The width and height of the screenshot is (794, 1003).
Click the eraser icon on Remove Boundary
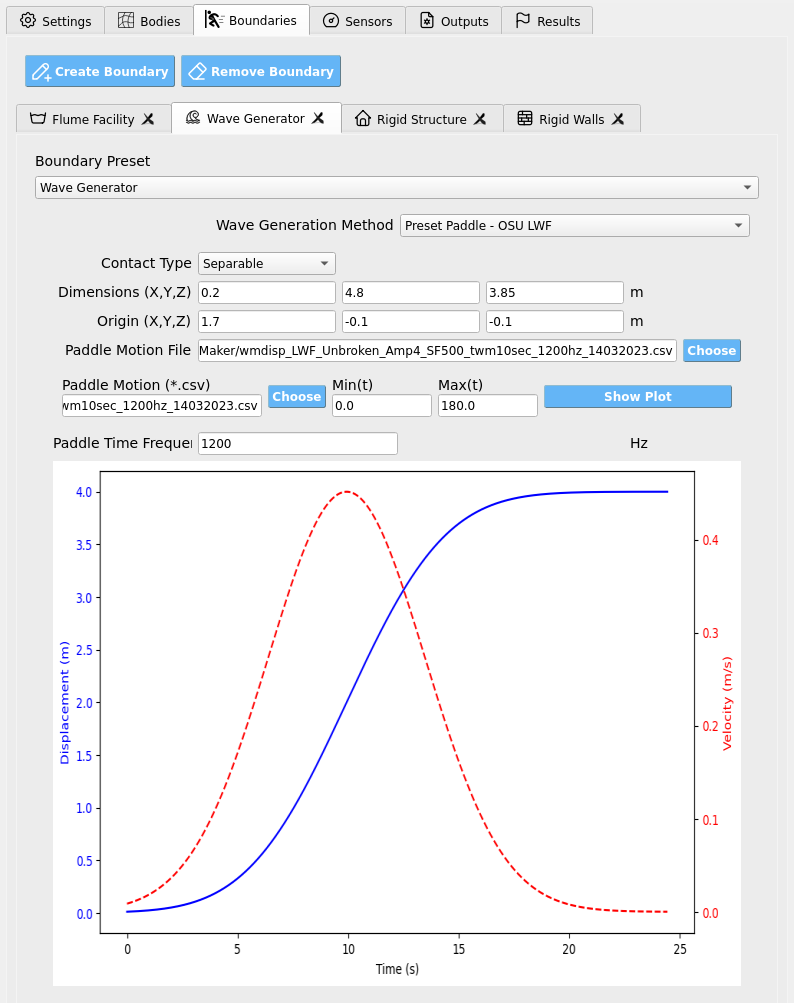click(x=198, y=71)
